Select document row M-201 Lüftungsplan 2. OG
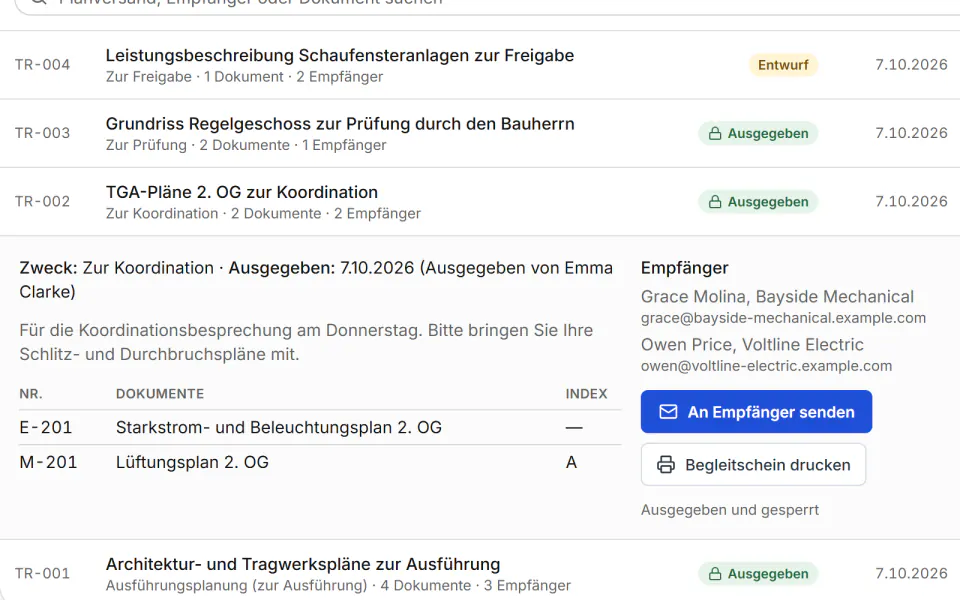The image size is (960, 600). [320, 462]
